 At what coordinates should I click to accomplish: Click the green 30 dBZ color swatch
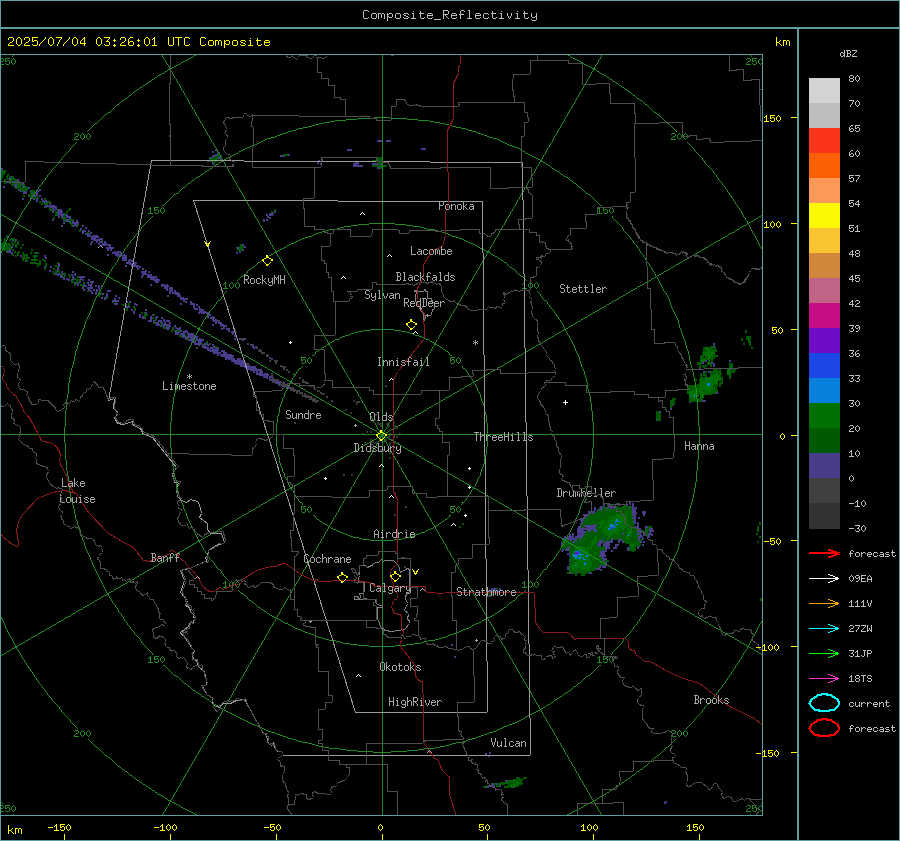(x=824, y=415)
